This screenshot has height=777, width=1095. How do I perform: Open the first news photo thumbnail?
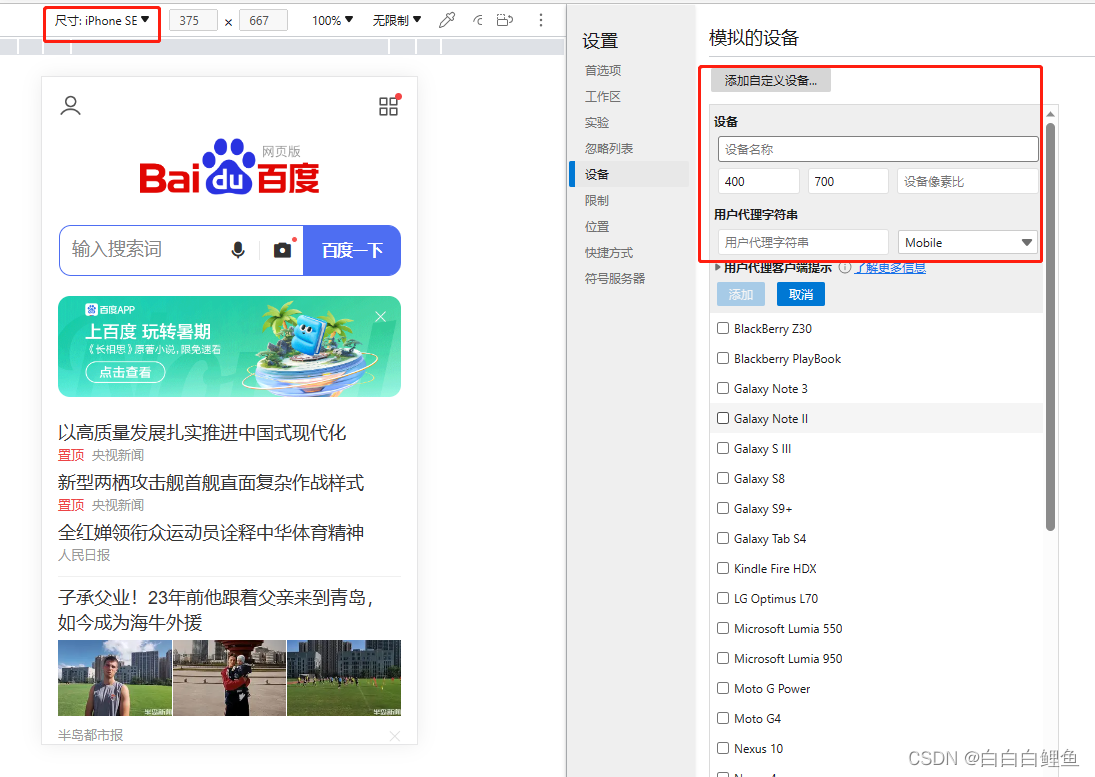point(115,678)
